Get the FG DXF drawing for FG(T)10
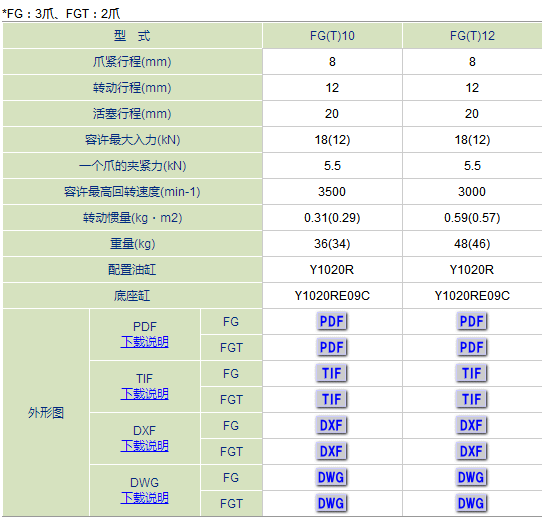The image size is (552, 524). [x=332, y=425]
